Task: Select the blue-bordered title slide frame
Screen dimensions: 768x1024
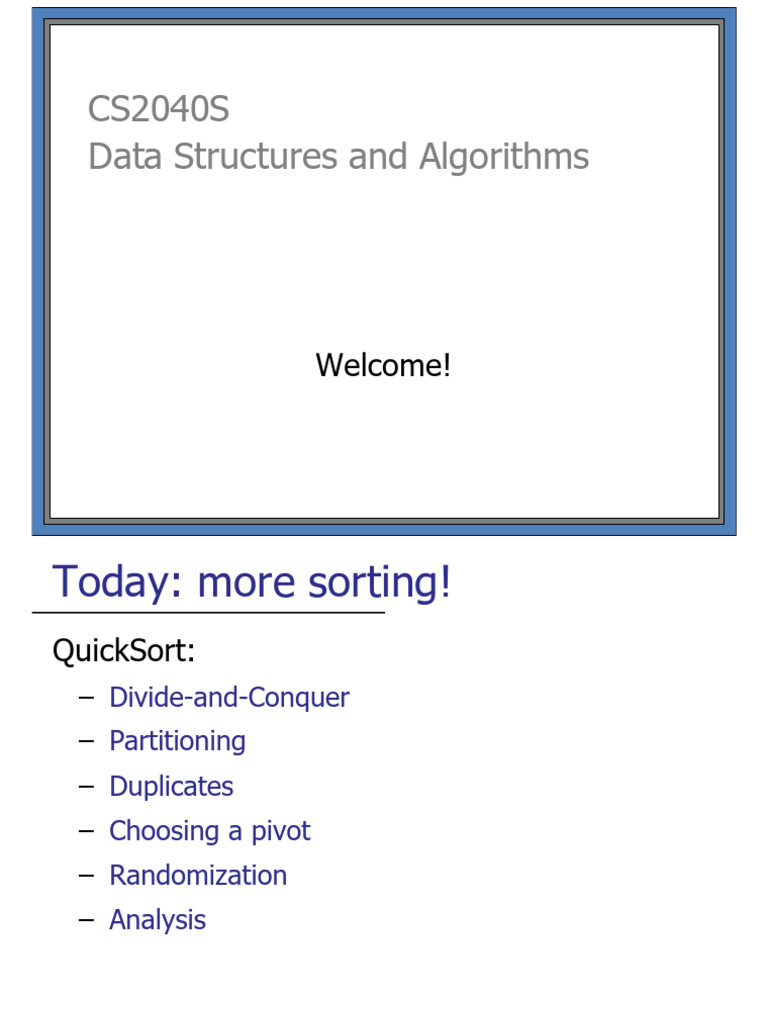Action: click(x=40, y=270)
